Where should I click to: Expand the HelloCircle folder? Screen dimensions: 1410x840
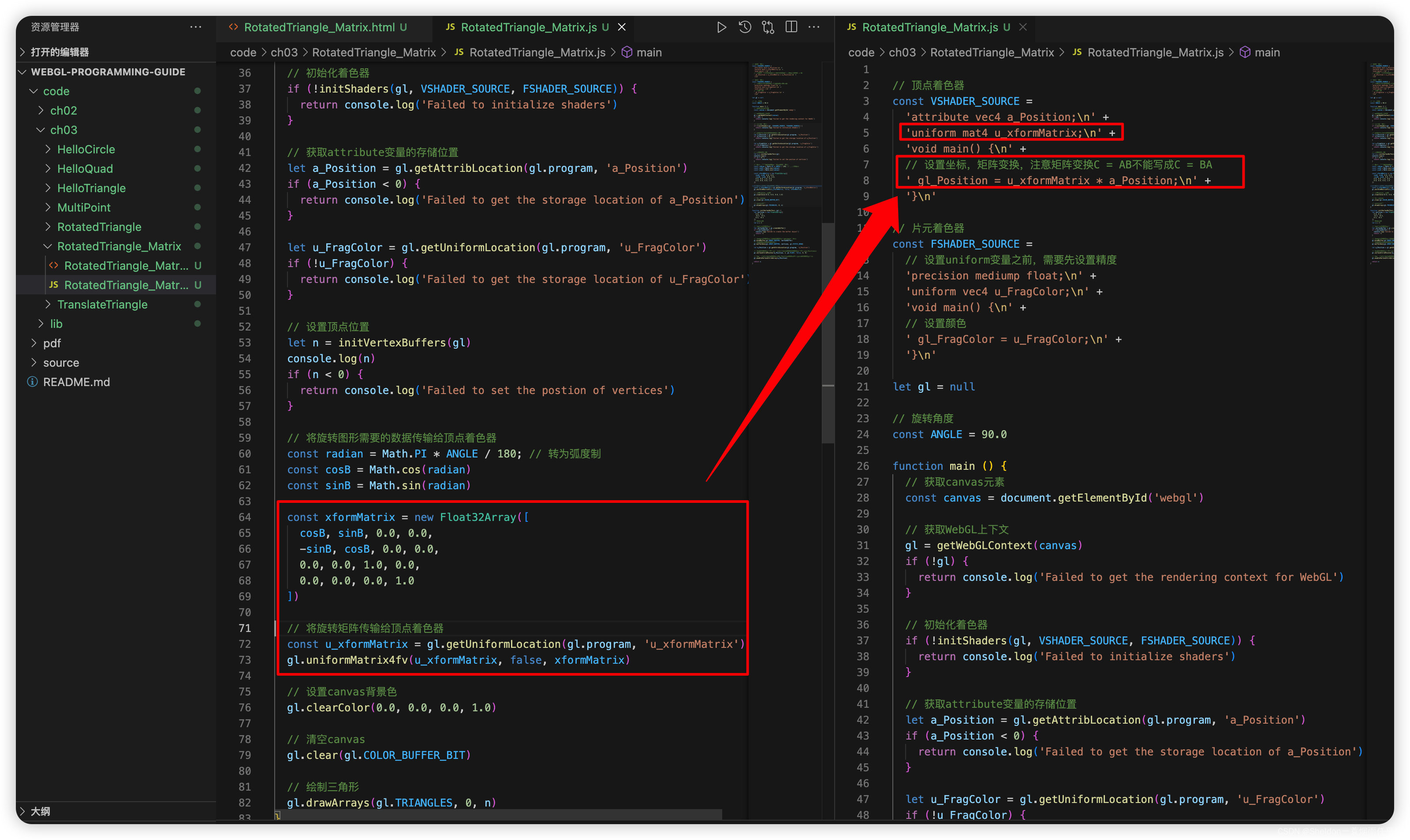click(86, 149)
